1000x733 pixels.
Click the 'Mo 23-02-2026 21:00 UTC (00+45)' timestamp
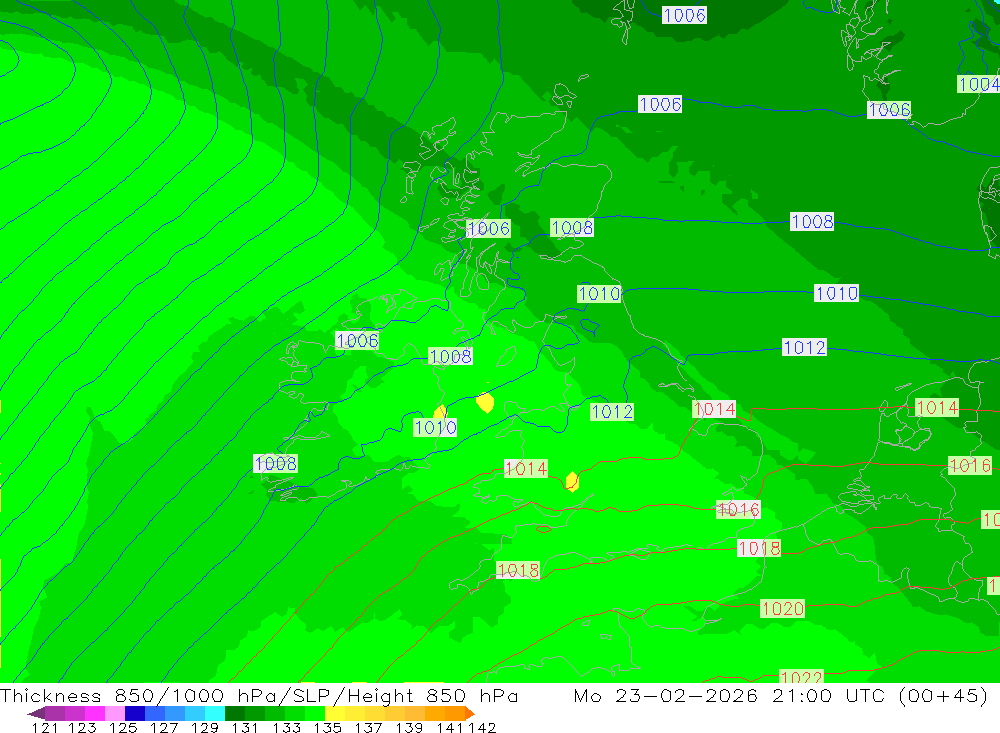(x=781, y=695)
